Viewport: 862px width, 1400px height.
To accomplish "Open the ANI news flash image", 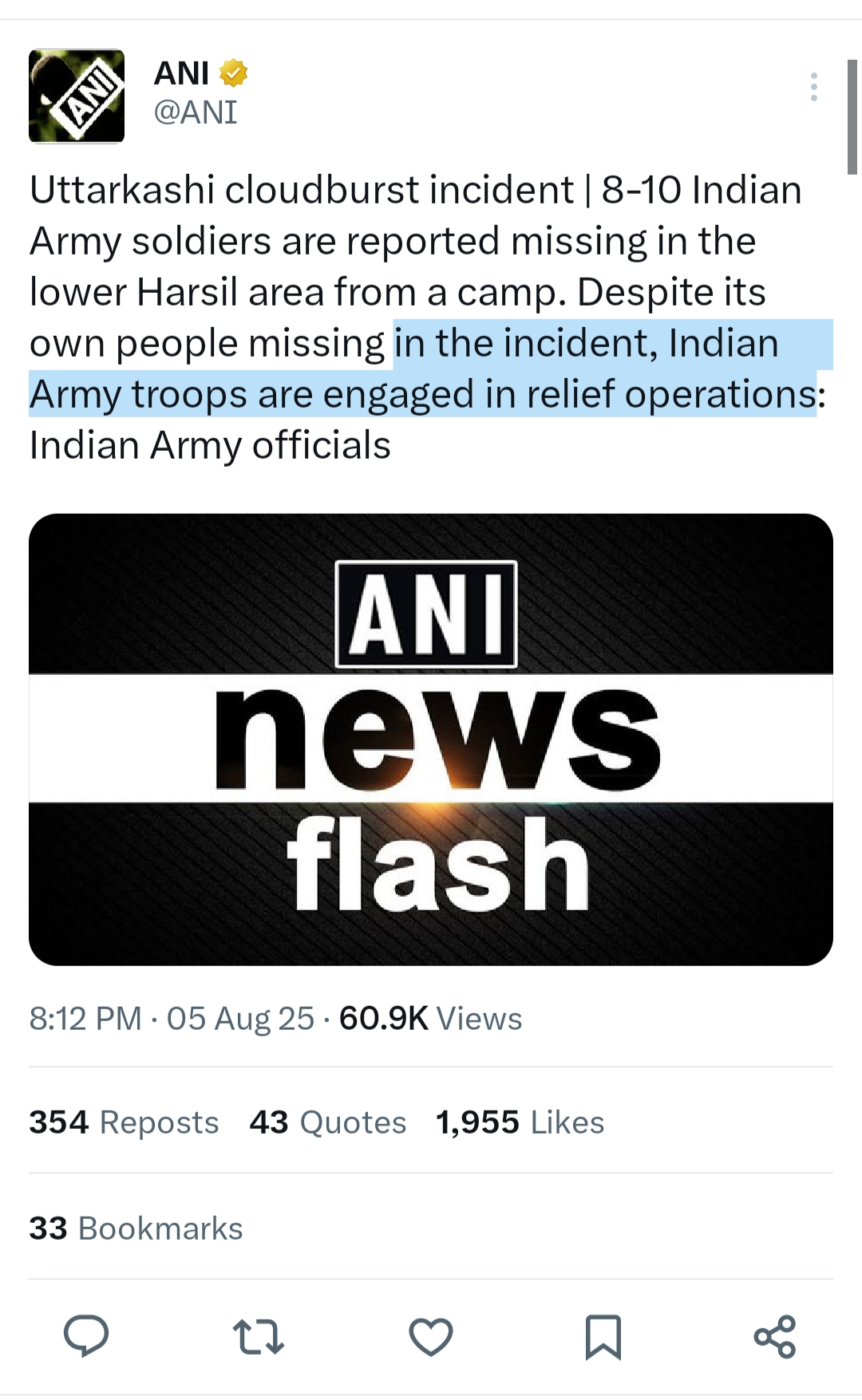I will (x=431, y=739).
